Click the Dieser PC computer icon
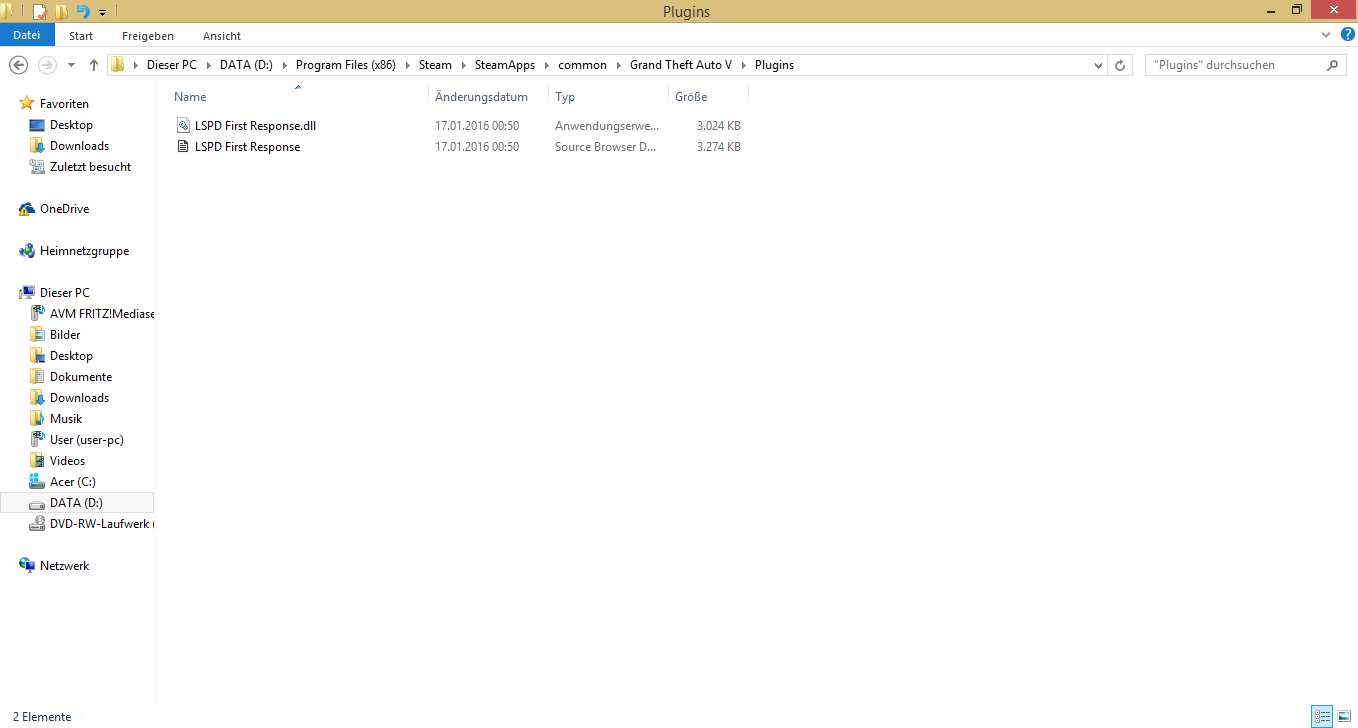This screenshot has width=1358, height=728. 27,293
